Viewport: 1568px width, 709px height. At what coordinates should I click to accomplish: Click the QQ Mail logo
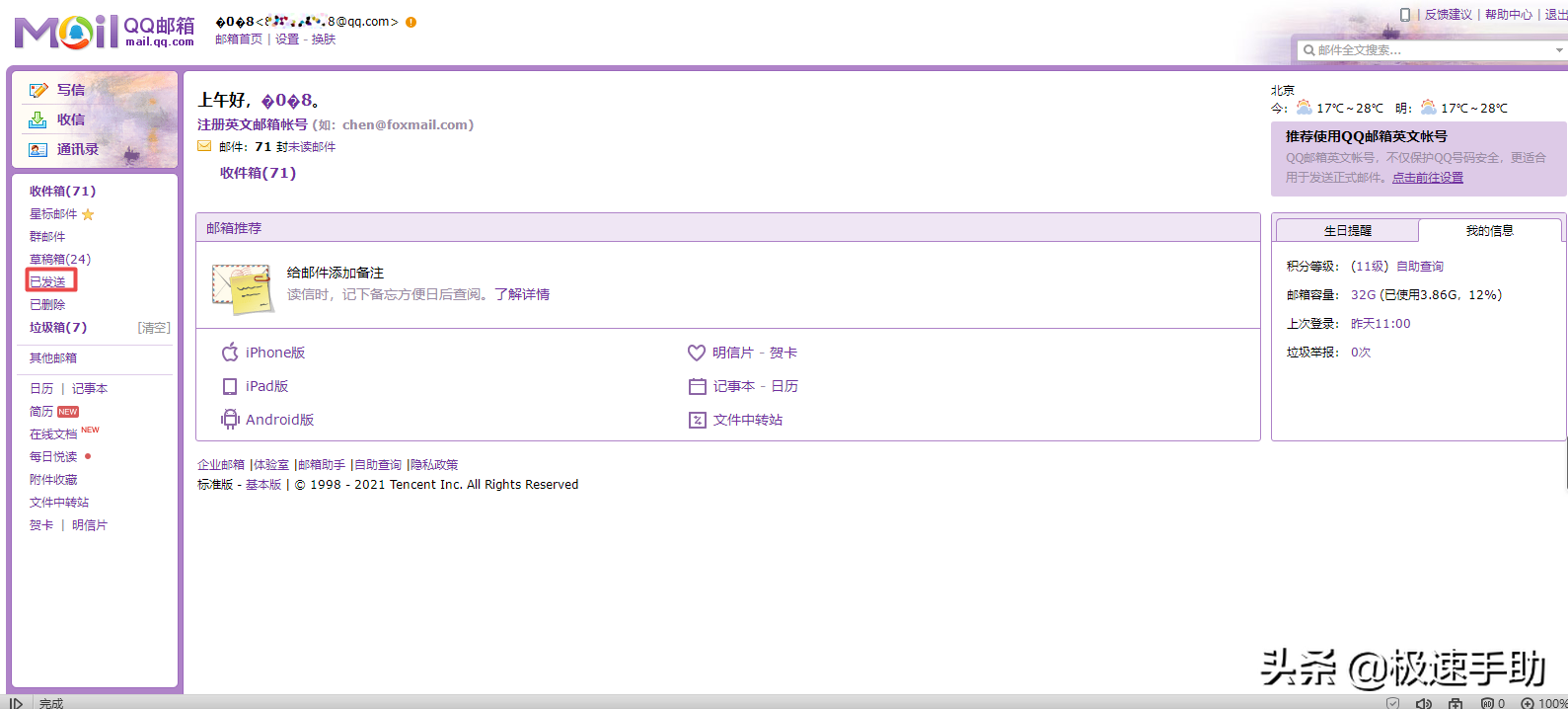[x=104, y=32]
